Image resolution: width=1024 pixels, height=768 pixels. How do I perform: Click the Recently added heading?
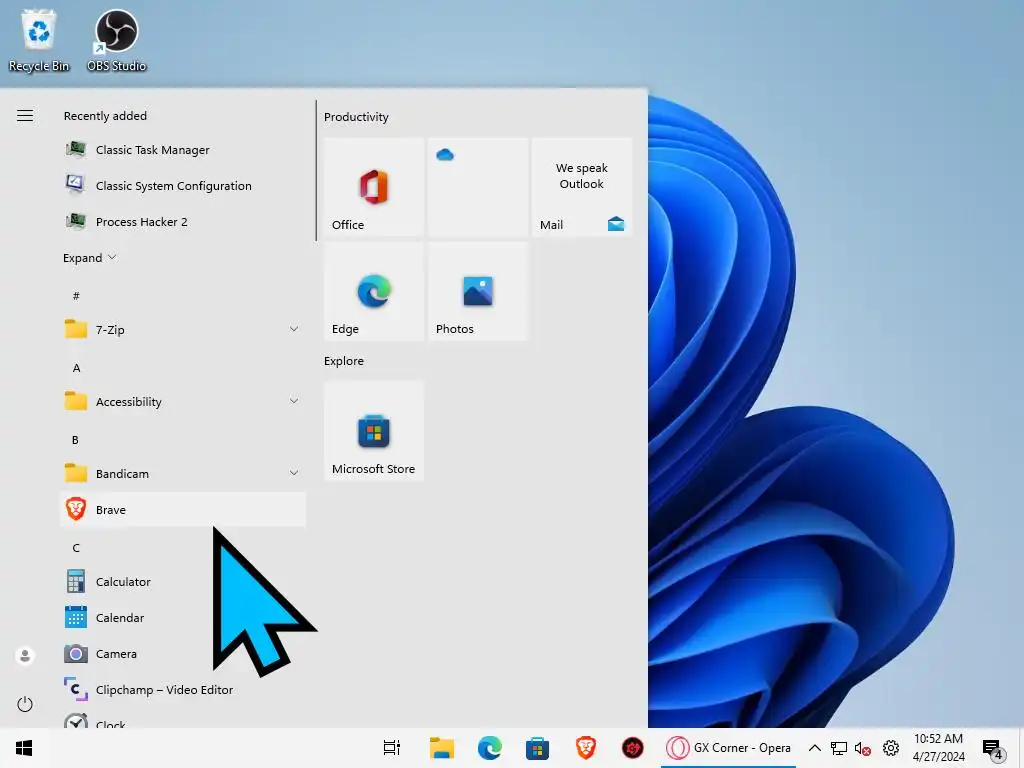tap(105, 116)
